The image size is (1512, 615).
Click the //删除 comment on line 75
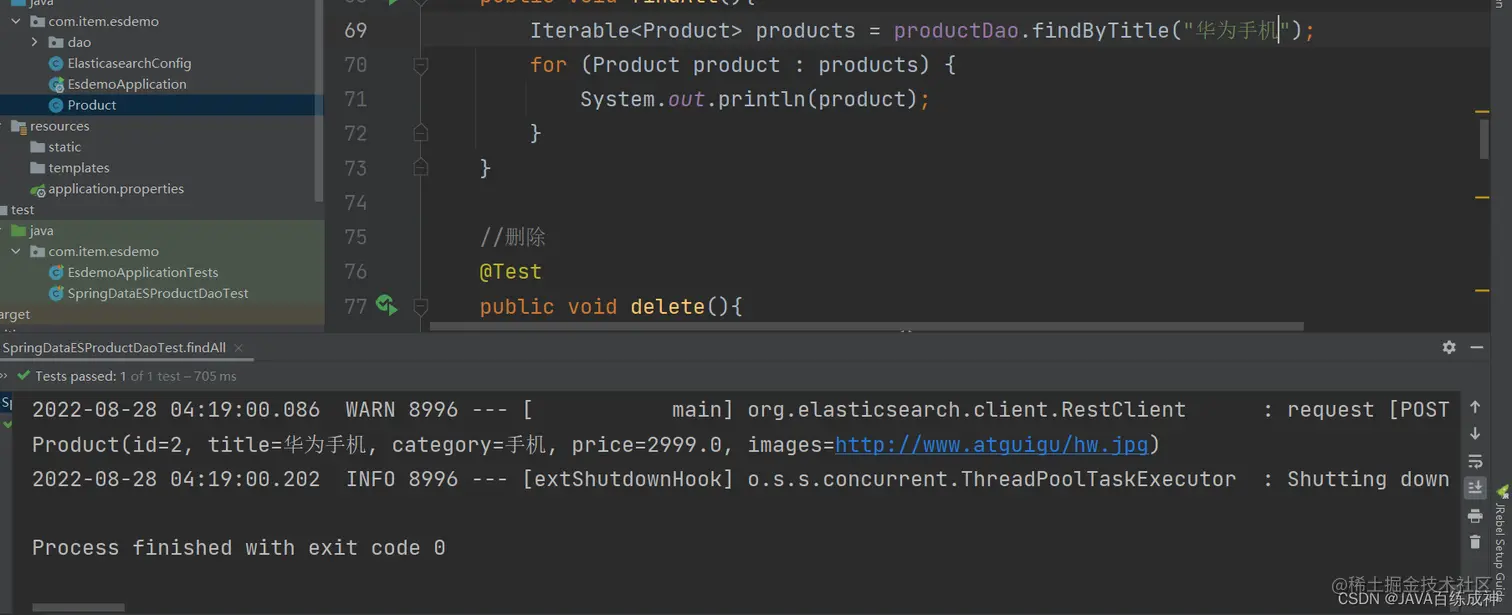[513, 237]
